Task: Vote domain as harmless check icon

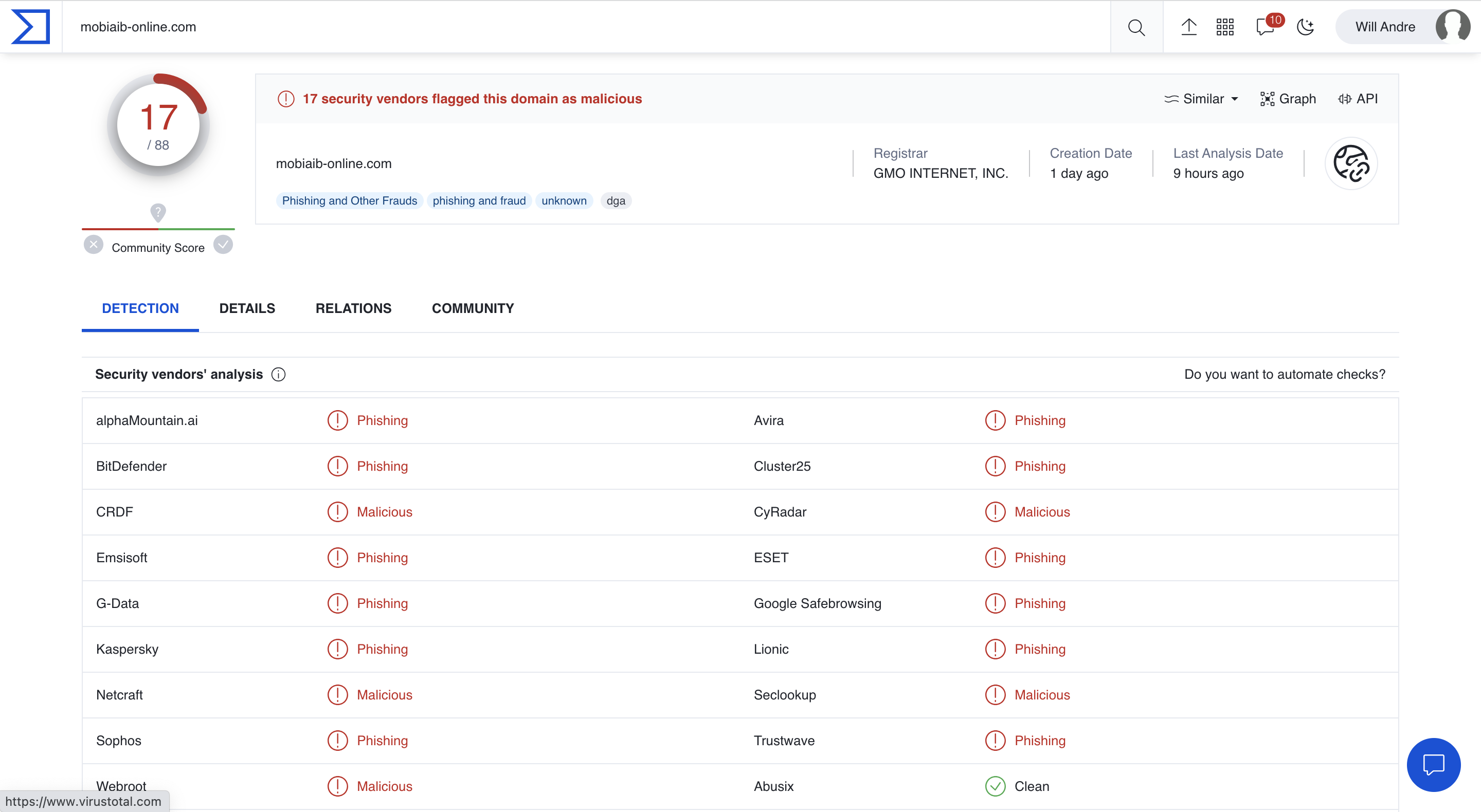Action: 223,245
